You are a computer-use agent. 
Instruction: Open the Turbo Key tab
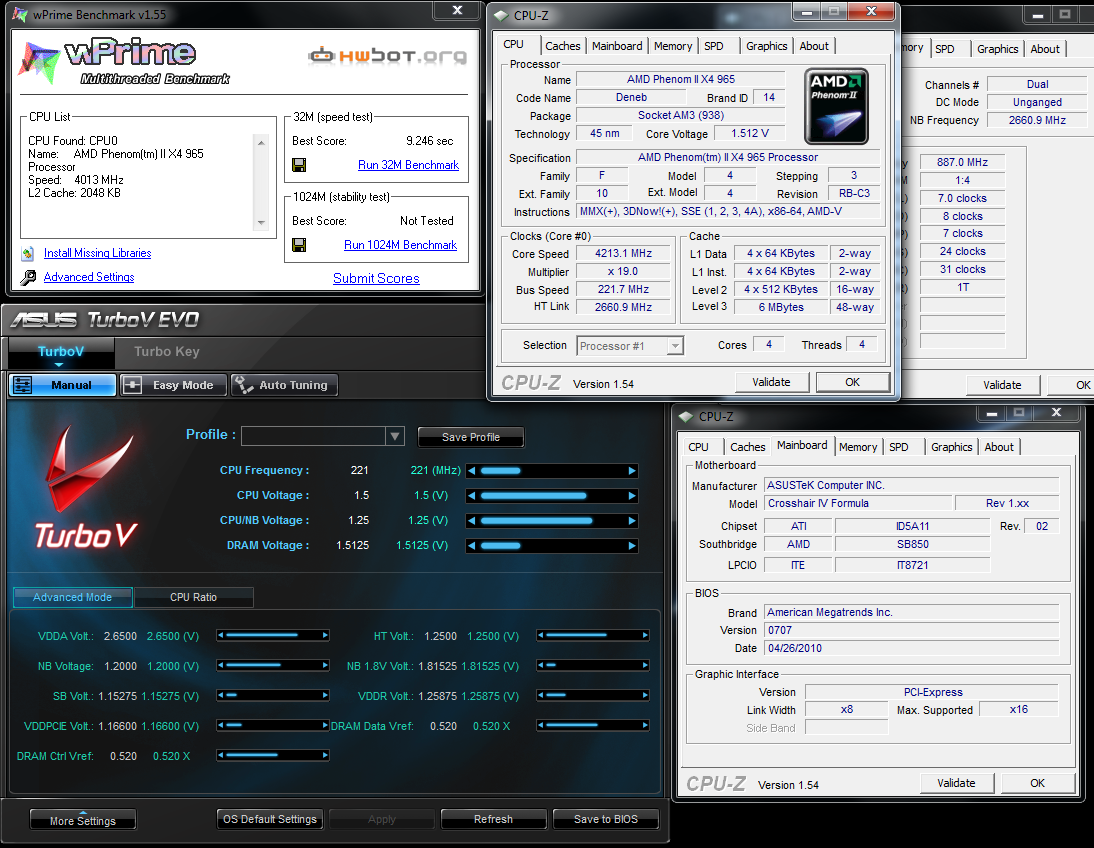click(166, 351)
